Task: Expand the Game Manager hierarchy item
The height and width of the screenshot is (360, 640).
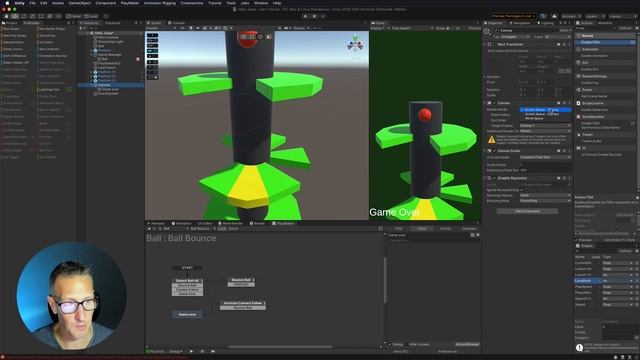Action: coord(91,54)
